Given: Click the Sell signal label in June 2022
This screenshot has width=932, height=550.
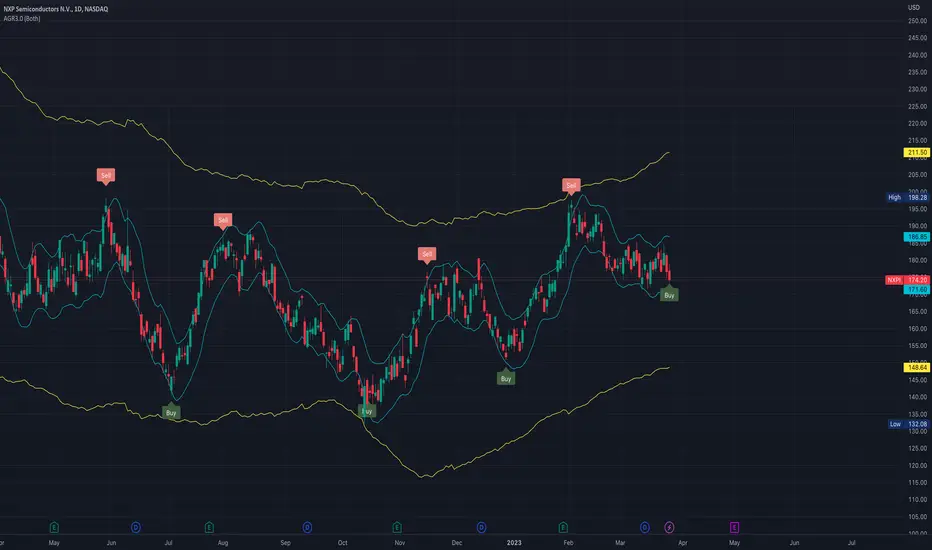Looking at the screenshot, I should point(106,175).
